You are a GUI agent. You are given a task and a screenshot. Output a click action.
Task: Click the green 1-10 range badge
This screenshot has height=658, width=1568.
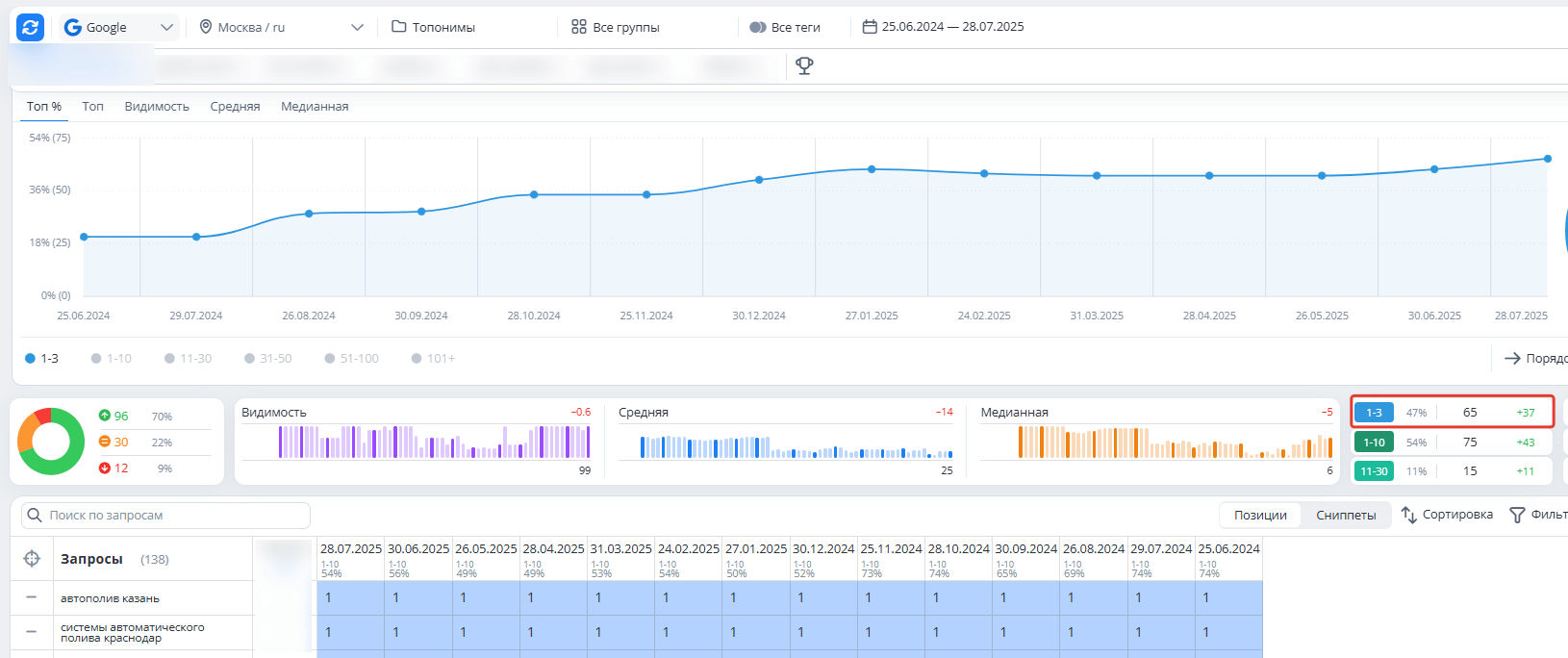(x=1374, y=443)
